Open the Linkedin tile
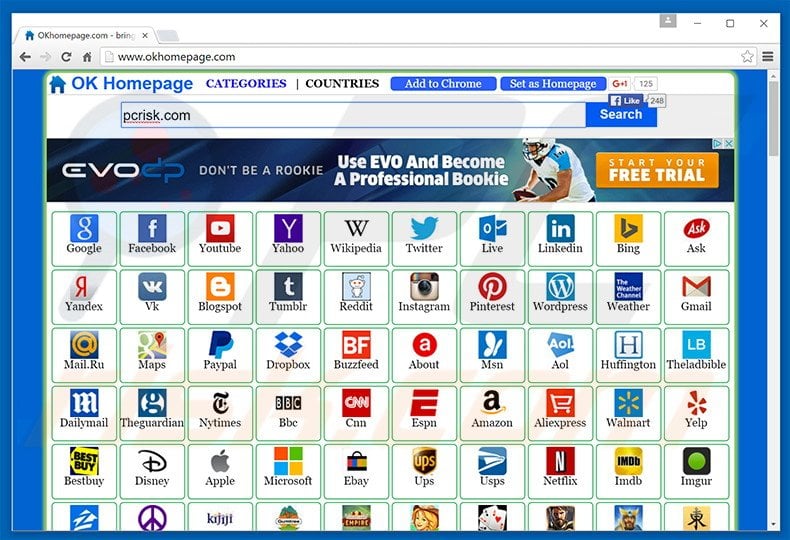This screenshot has width=790, height=540. coord(560,239)
